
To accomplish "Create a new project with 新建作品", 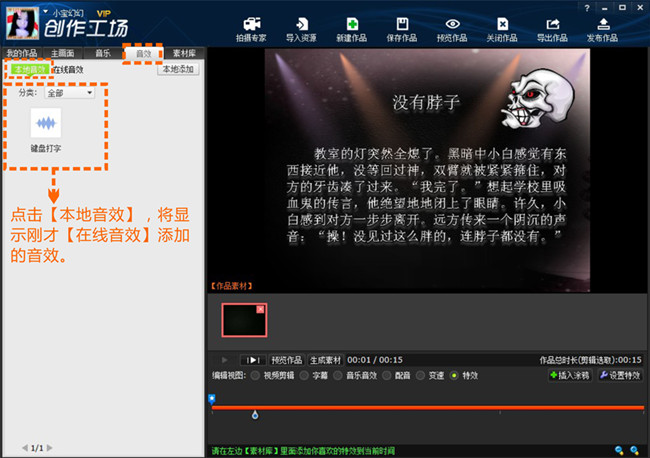I will click(350, 28).
